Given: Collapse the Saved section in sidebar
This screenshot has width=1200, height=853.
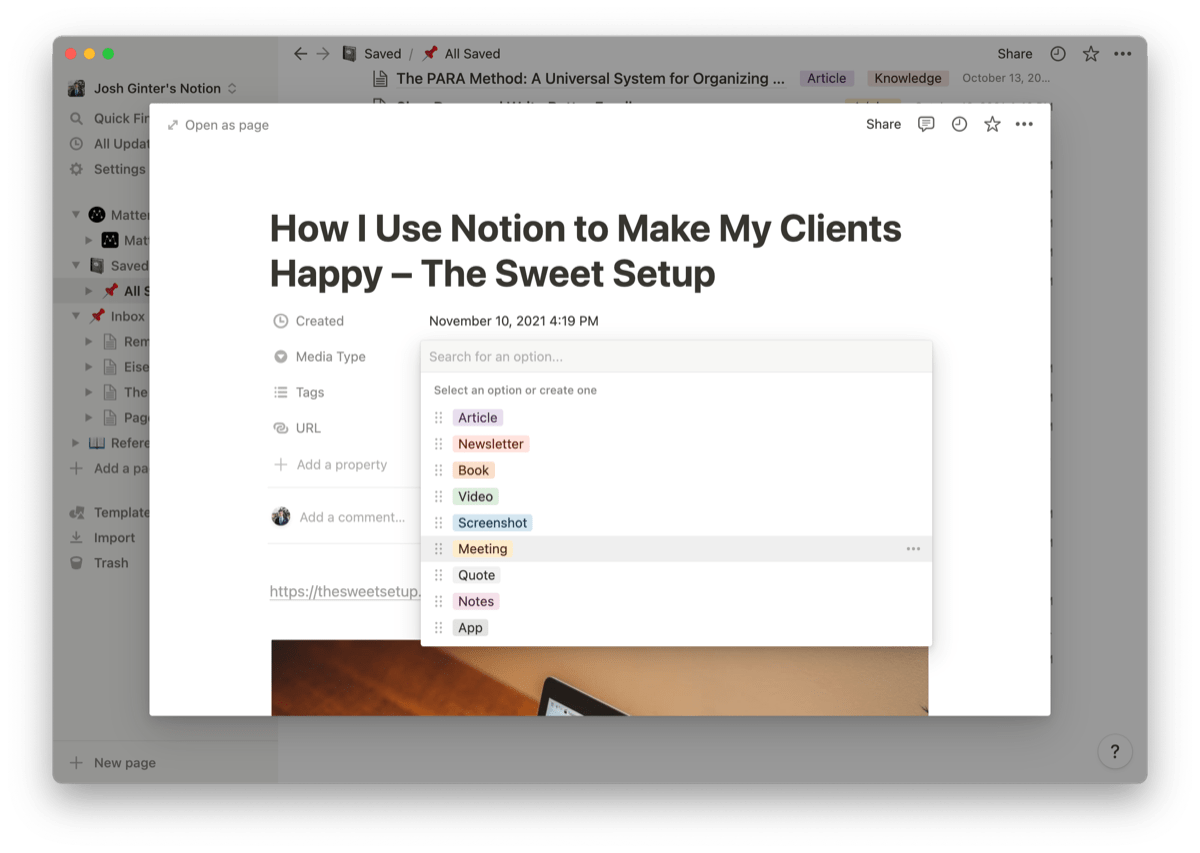Looking at the screenshot, I should 76,266.
